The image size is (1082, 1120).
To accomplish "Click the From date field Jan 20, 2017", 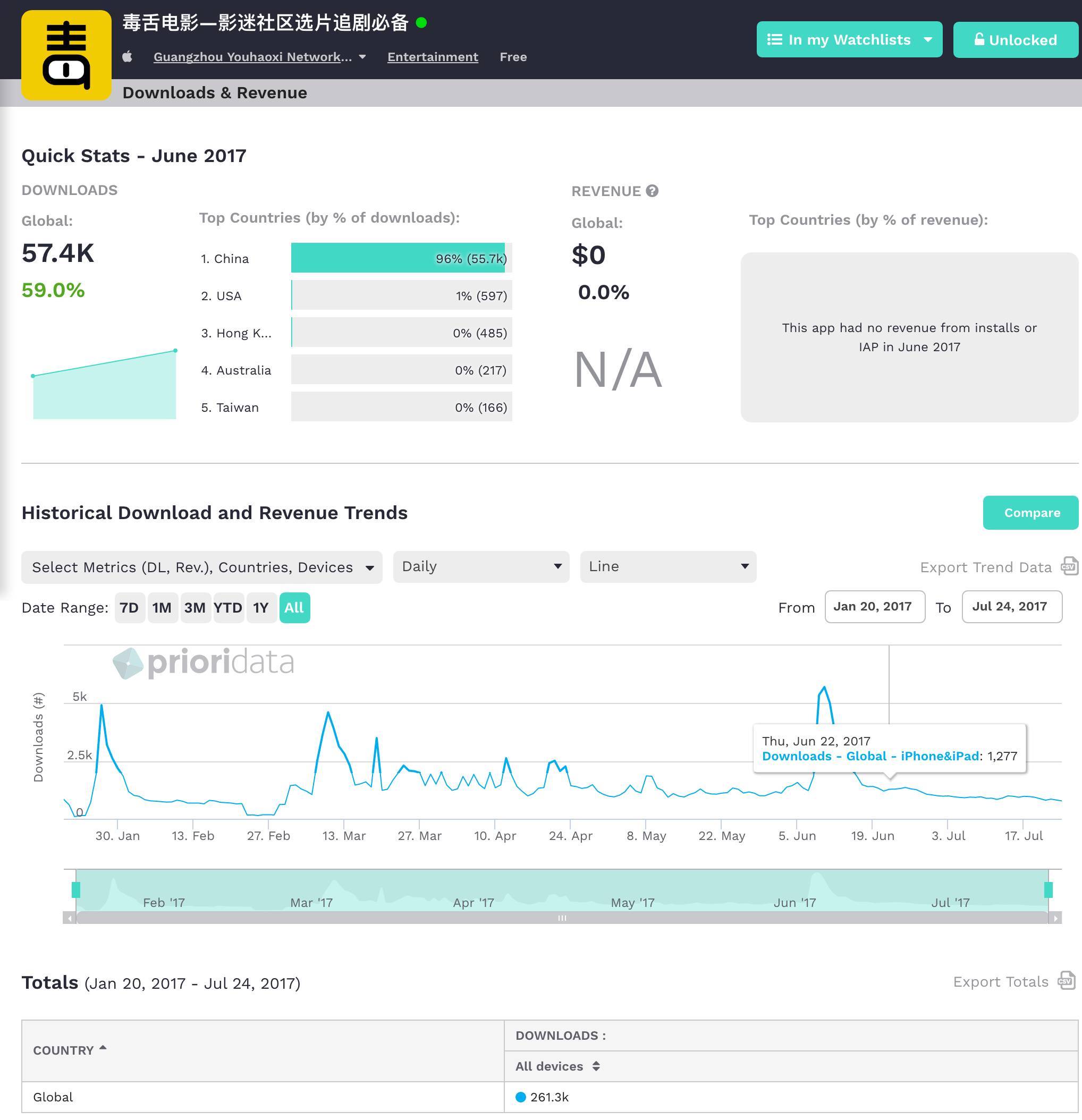I will [x=874, y=606].
